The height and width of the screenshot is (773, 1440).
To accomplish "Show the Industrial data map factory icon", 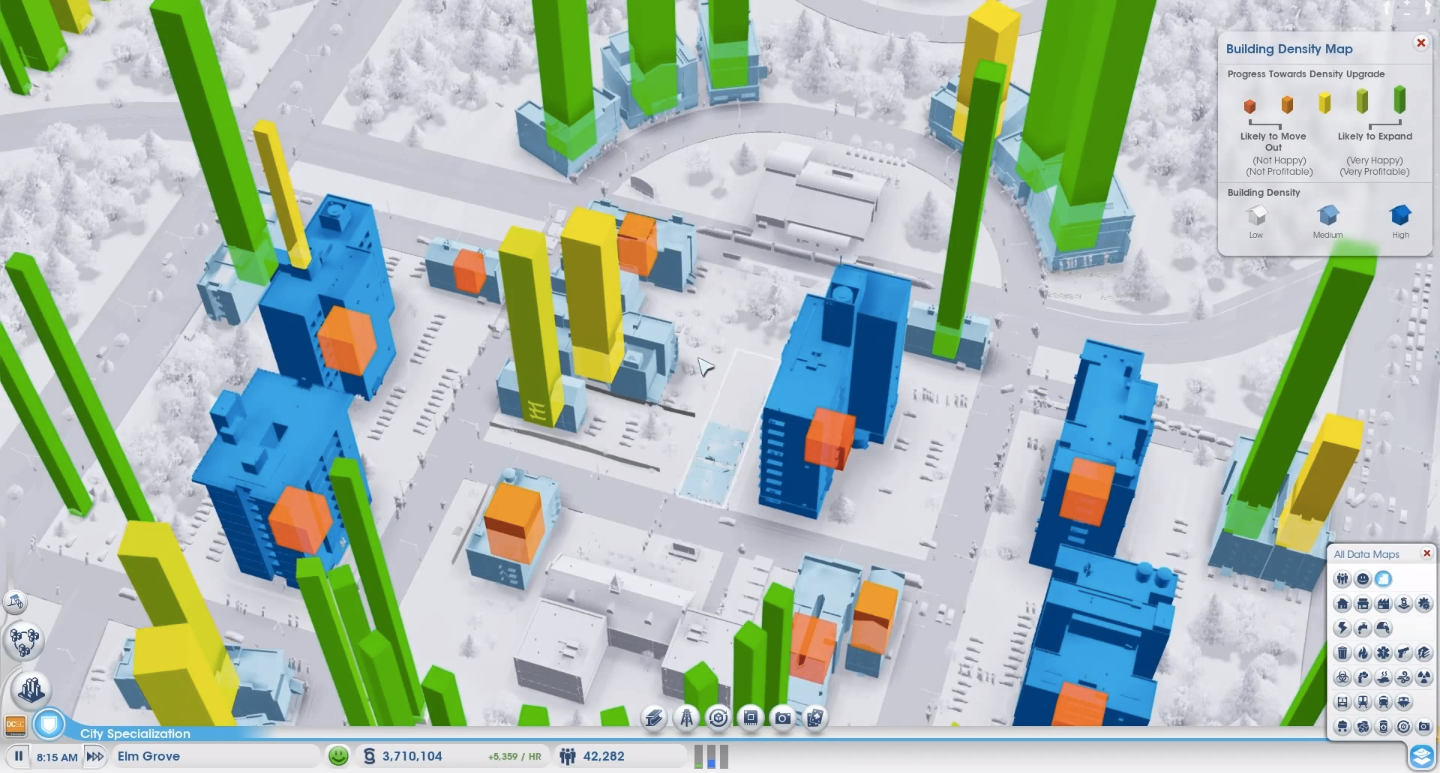I will (x=1383, y=604).
